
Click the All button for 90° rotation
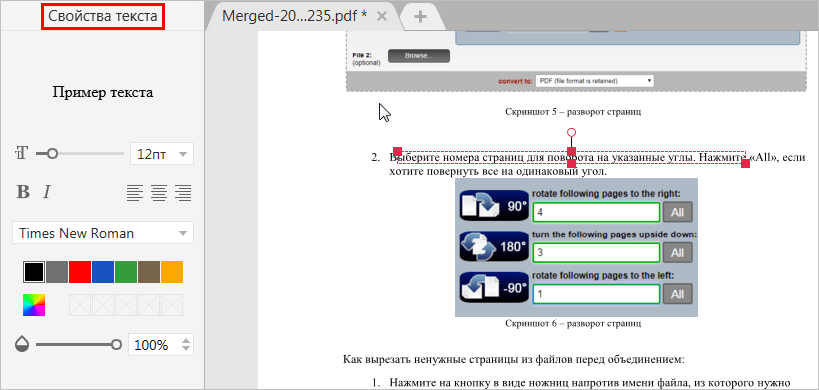tap(677, 212)
